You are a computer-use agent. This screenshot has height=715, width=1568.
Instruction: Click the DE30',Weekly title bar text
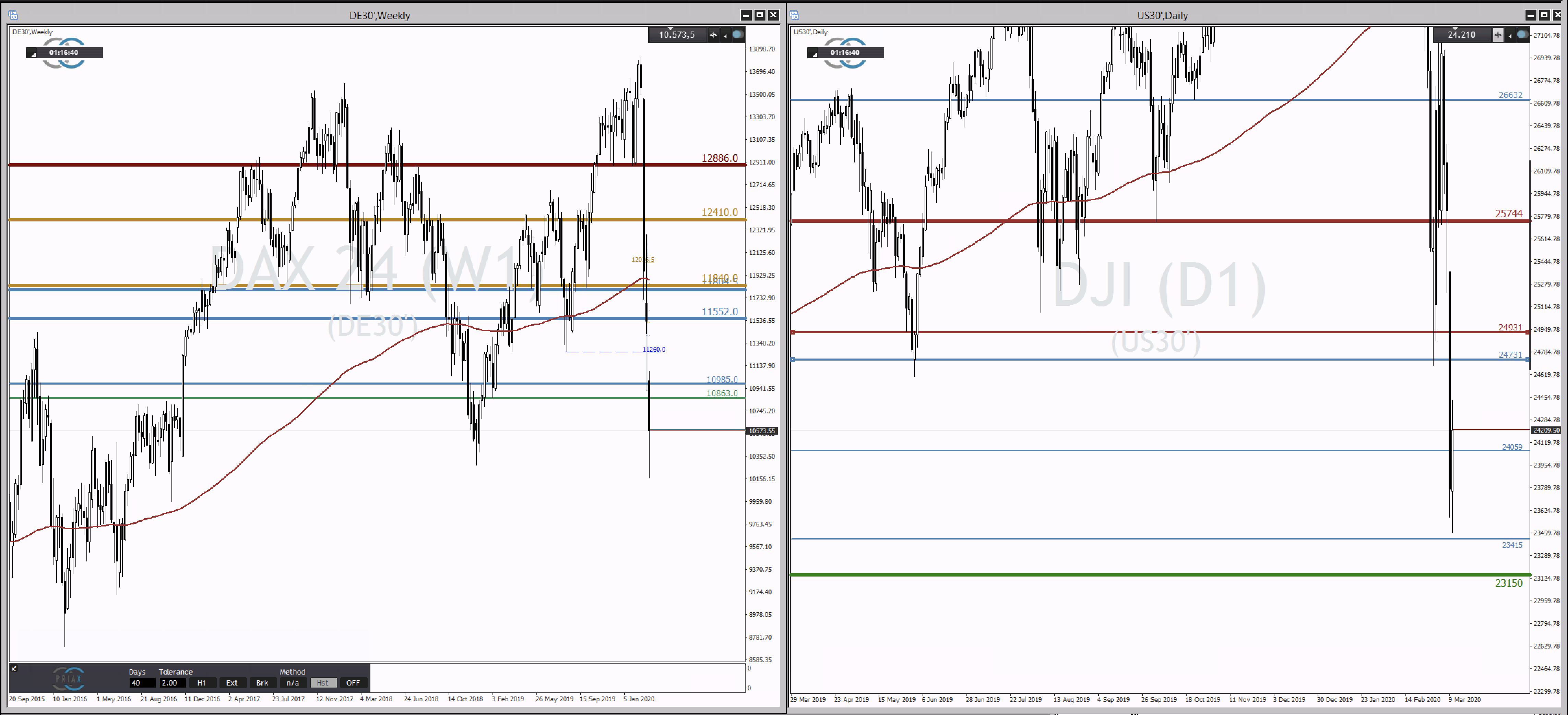pos(379,15)
